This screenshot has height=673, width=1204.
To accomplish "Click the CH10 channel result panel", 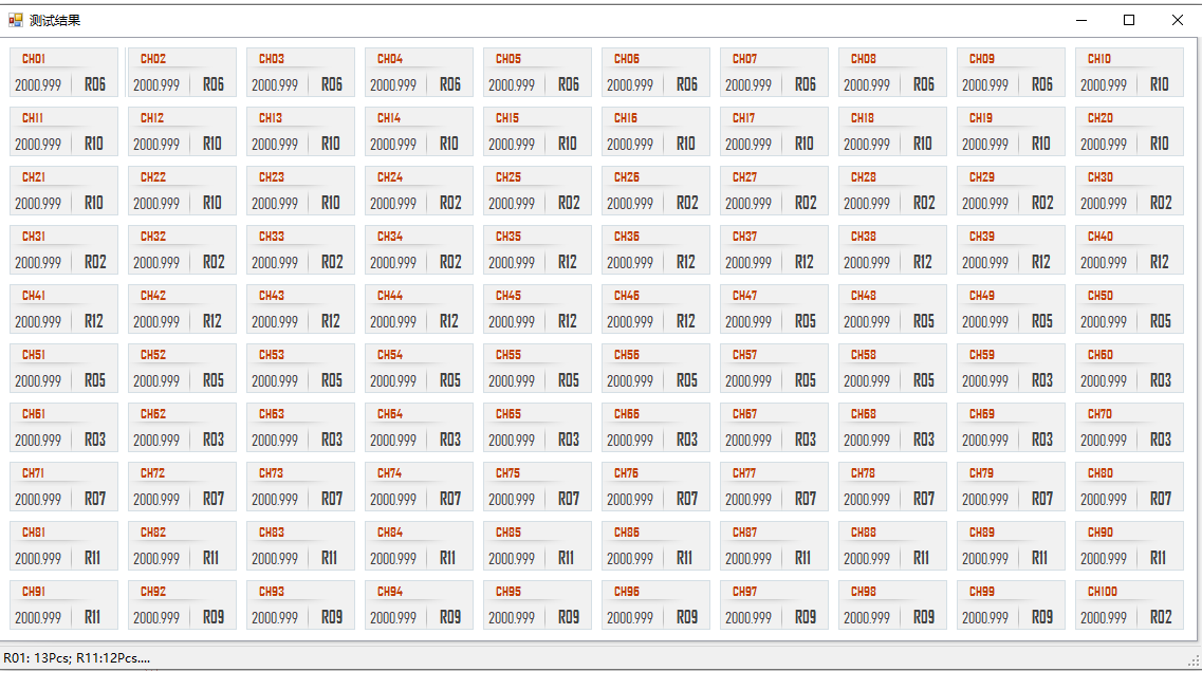I will (1129, 73).
